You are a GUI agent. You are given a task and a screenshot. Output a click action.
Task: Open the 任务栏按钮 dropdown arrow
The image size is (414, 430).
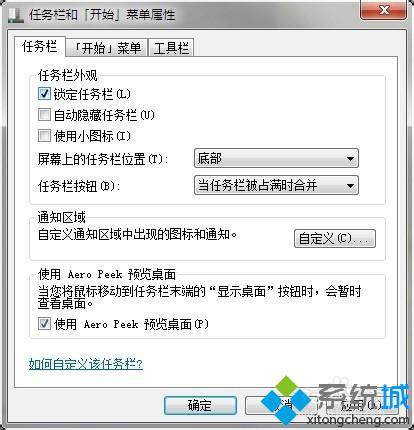pyautogui.click(x=350, y=185)
